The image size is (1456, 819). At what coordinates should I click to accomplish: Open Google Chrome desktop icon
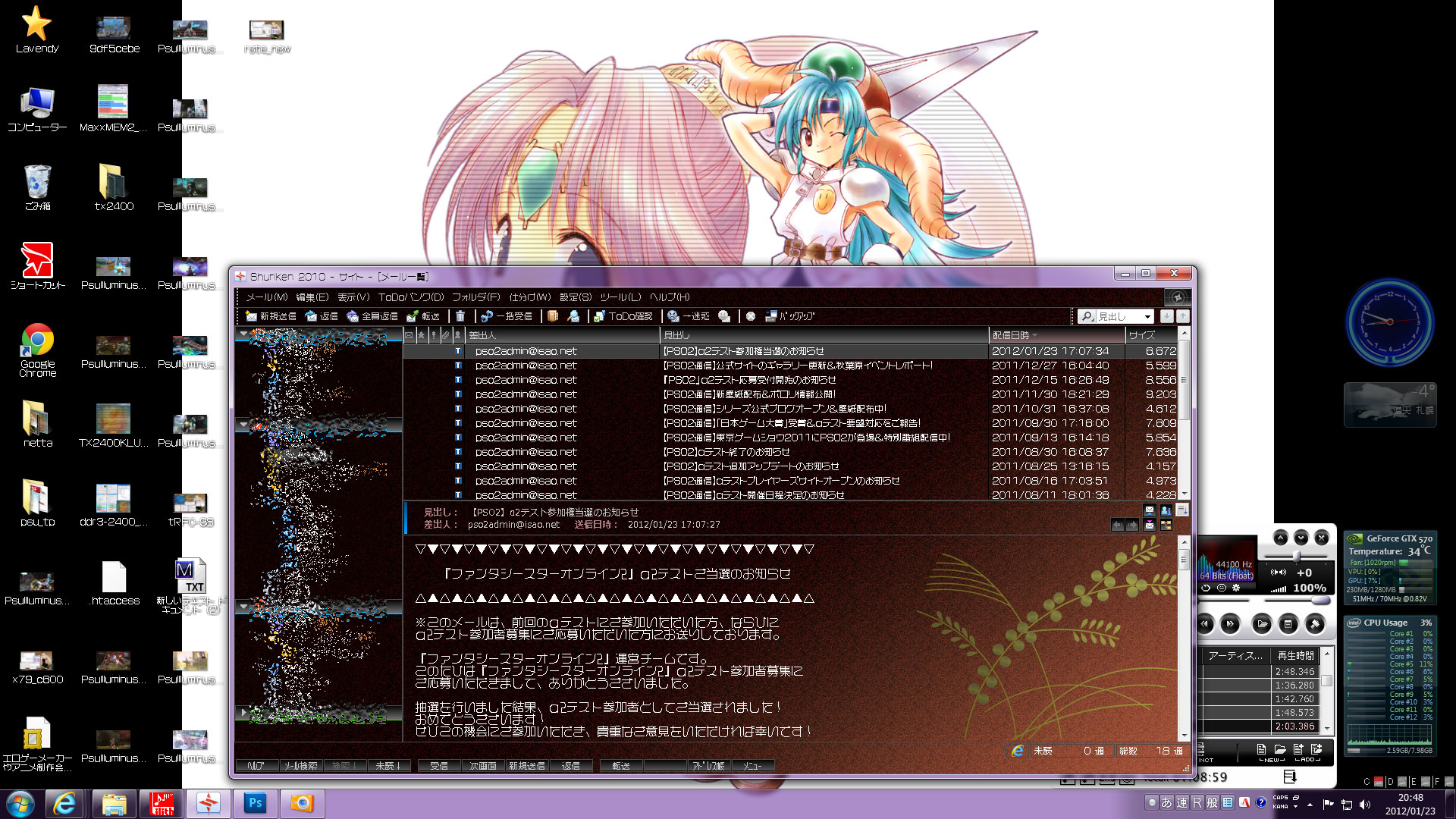[x=37, y=350]
